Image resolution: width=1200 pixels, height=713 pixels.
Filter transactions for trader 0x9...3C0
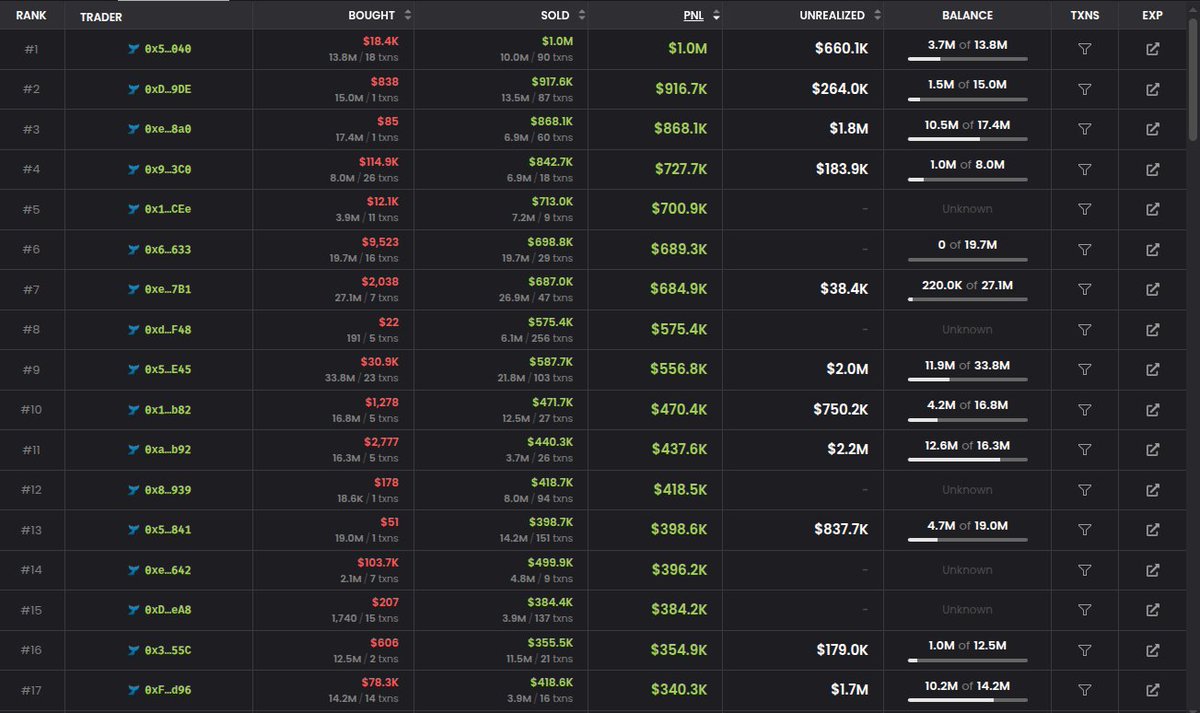(x=1084, y=169)
